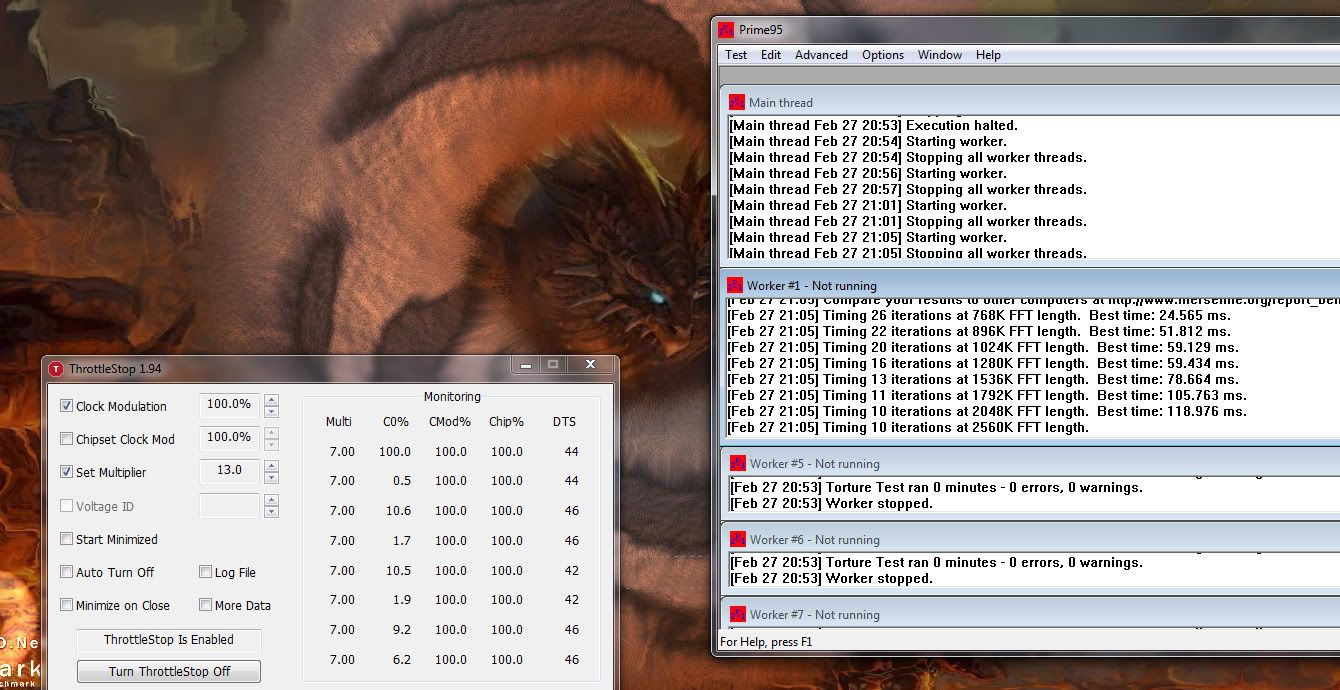Open the Test menu in Prime95
This screenshot has height=690, width=1340.
(x=736, y=55)
